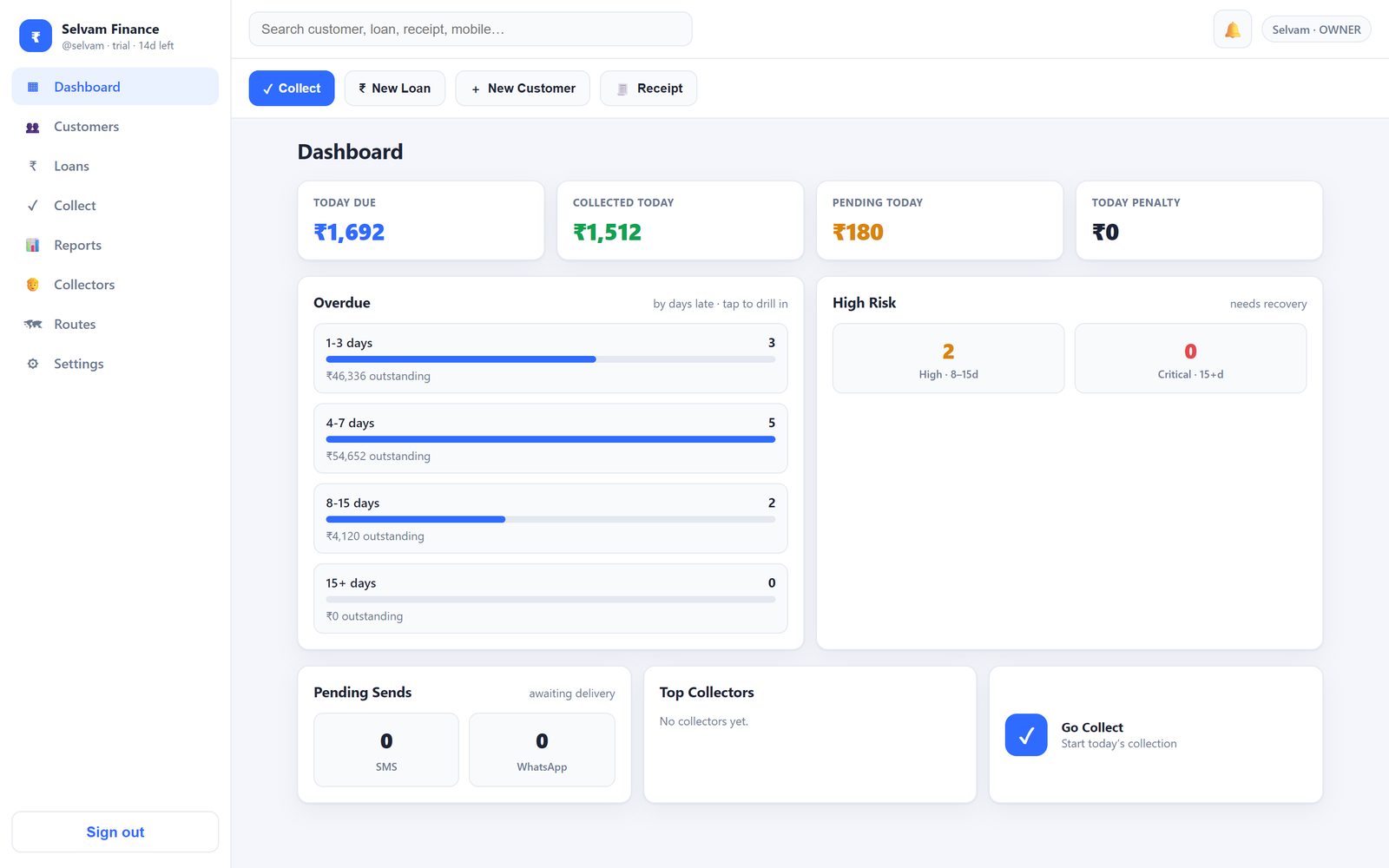Click the Customers people icon in sidebar
Viewport: 1389px width, 868px height.
coord(33,127)
